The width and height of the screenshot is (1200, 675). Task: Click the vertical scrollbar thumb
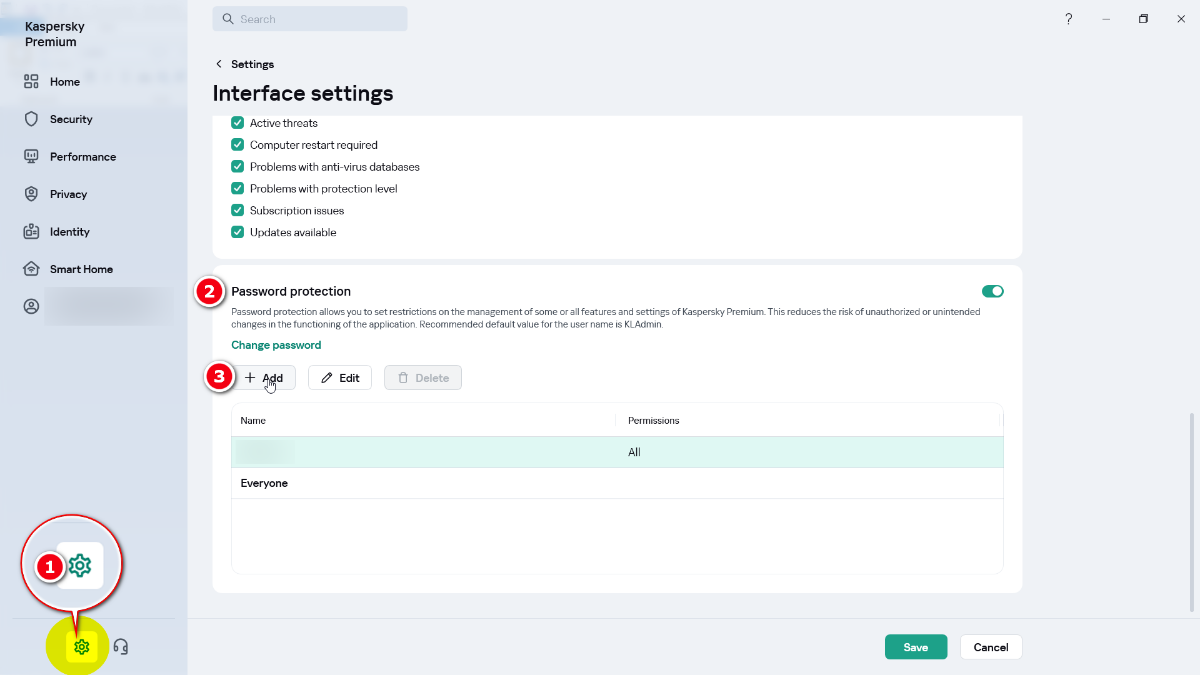1191,510
